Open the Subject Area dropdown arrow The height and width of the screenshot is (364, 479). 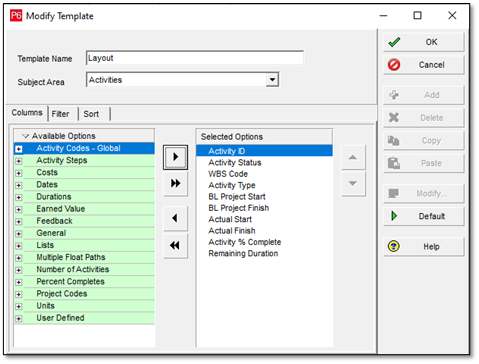pyautogui.click(x=272, y=80)
